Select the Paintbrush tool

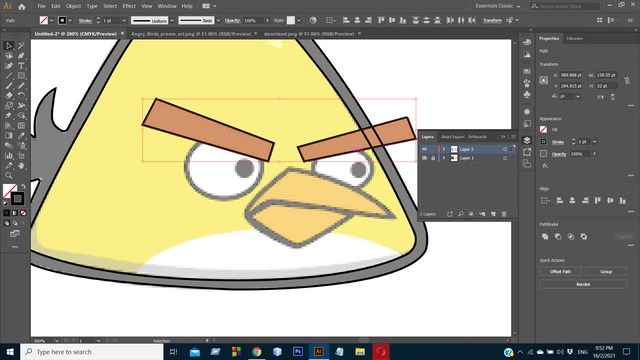point(9,86)
